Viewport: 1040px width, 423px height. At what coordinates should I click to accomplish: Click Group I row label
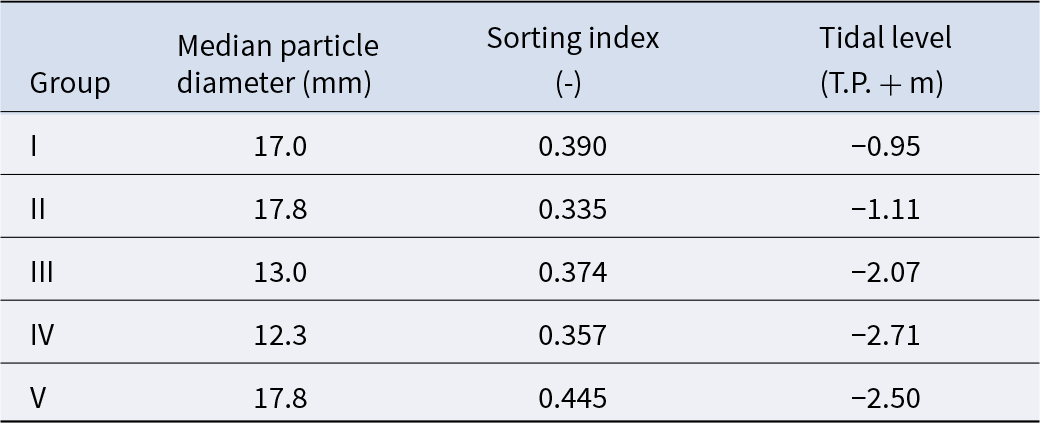pos(35,147)
